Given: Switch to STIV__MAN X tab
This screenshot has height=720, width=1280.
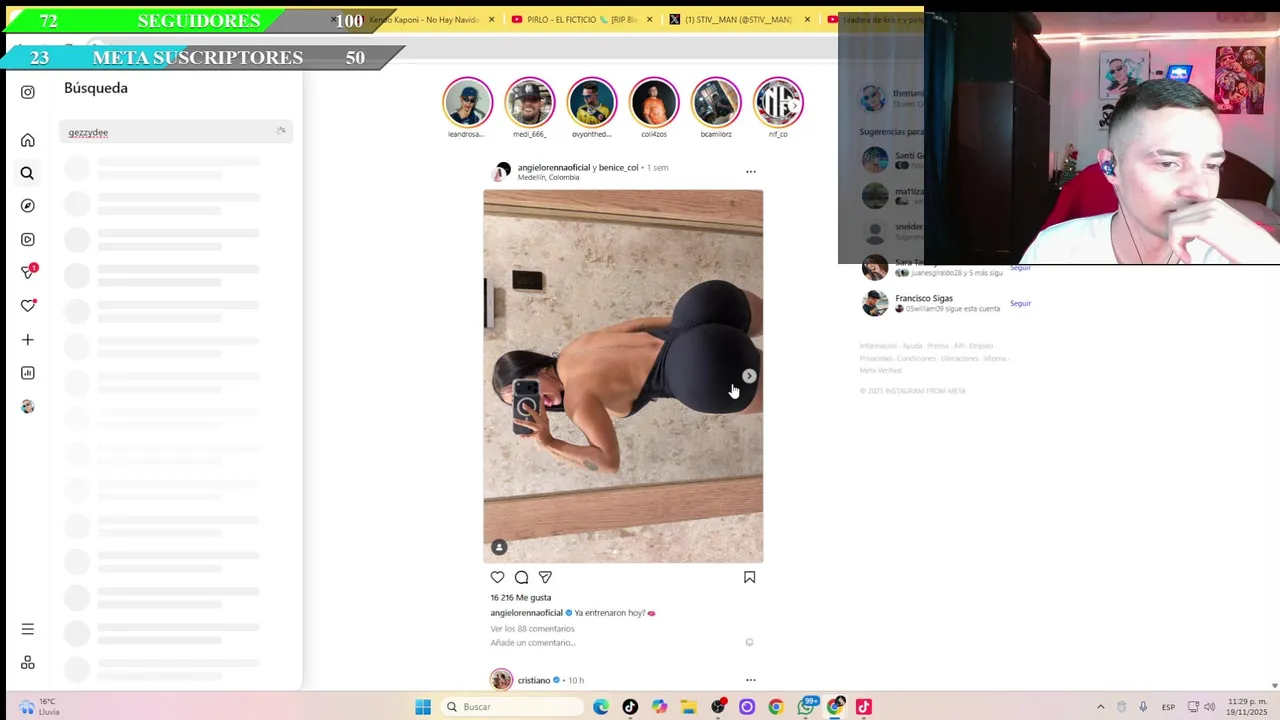Looking at the screenshot, I should tap(732, 19).
